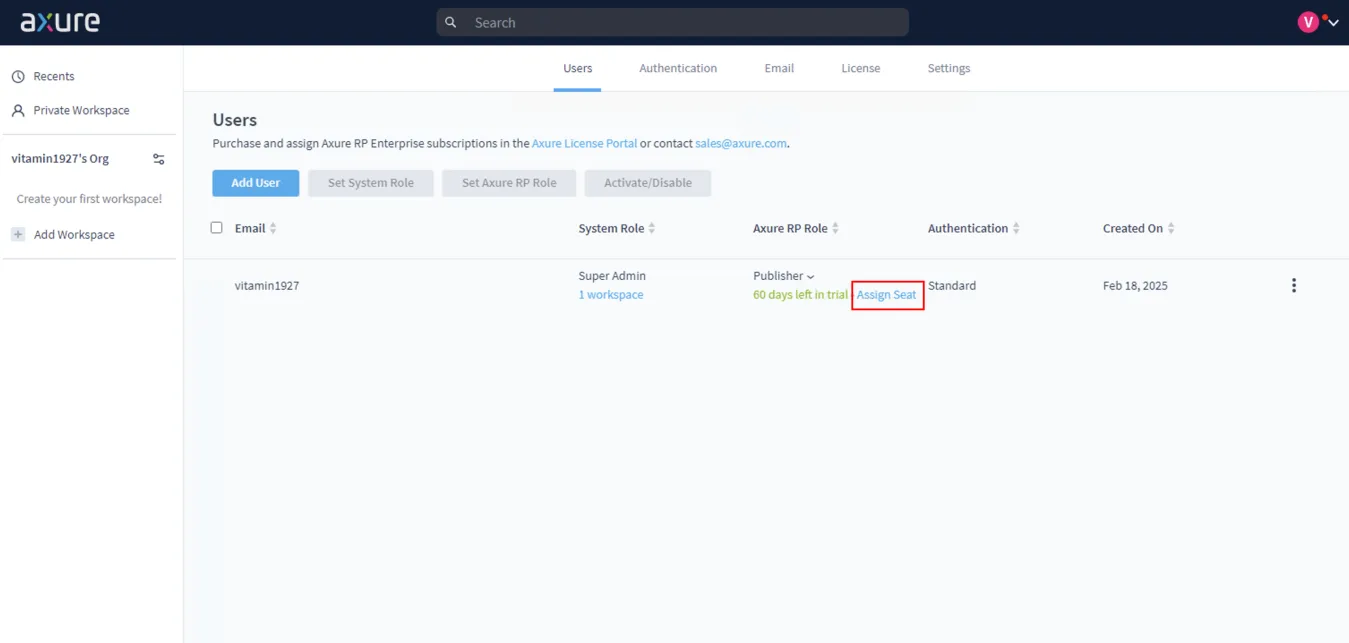1349x643 pixels.
Task: Click the Assign Seat link
Action: (886, 294)
